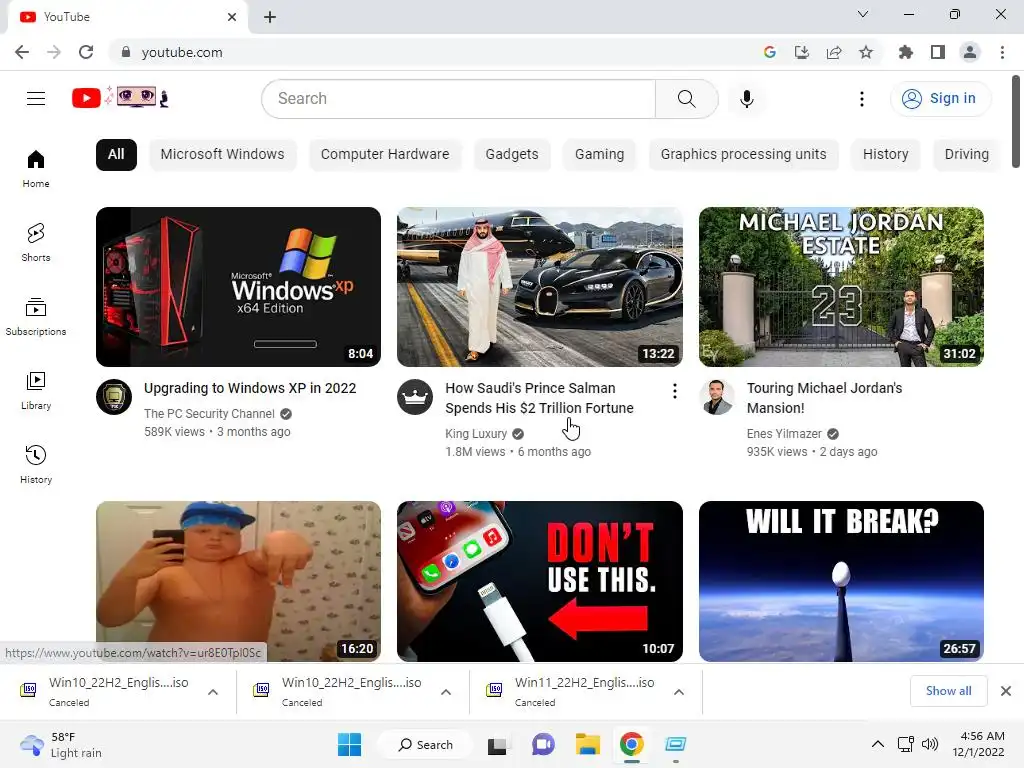Bookmark this page with the star icon

coord(866,52)
